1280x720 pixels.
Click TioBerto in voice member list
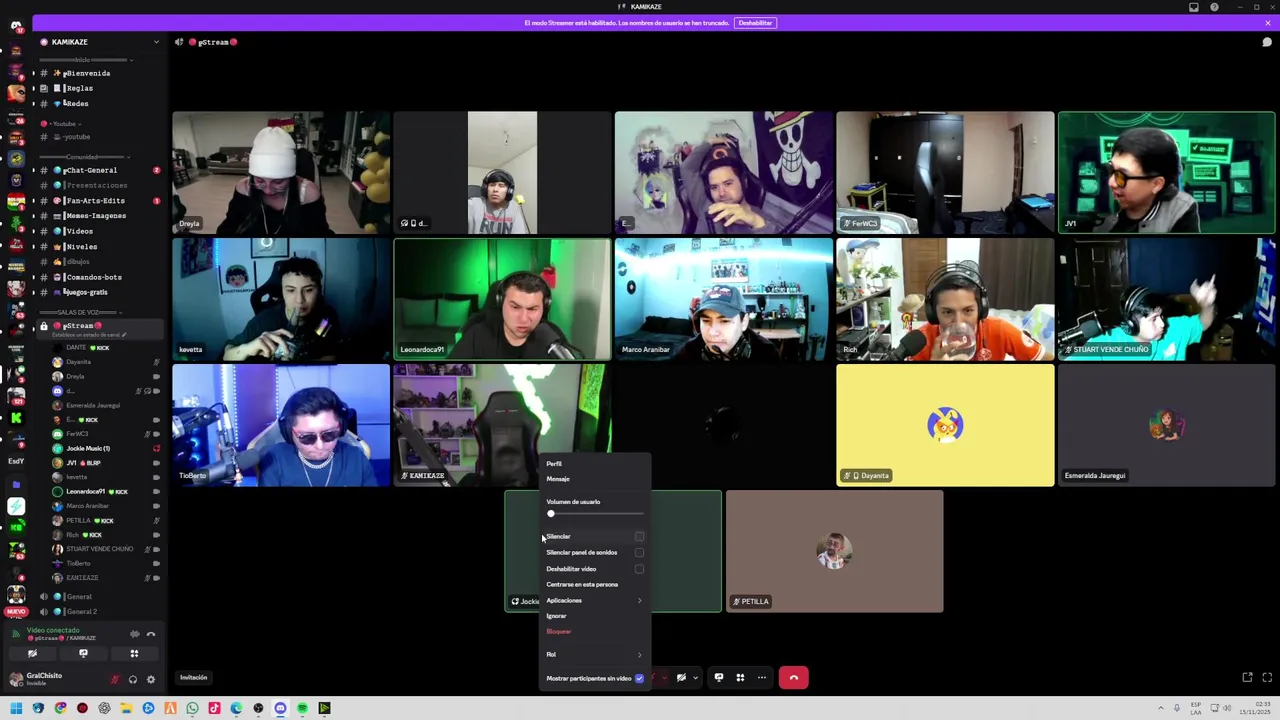[105, 563]
